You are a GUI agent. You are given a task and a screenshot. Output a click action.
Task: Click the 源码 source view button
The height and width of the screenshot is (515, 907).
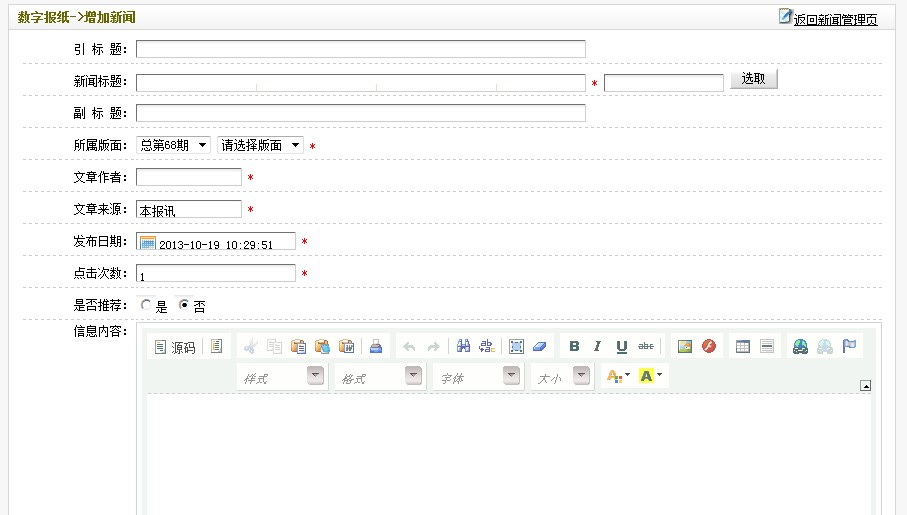click(175, 347)
